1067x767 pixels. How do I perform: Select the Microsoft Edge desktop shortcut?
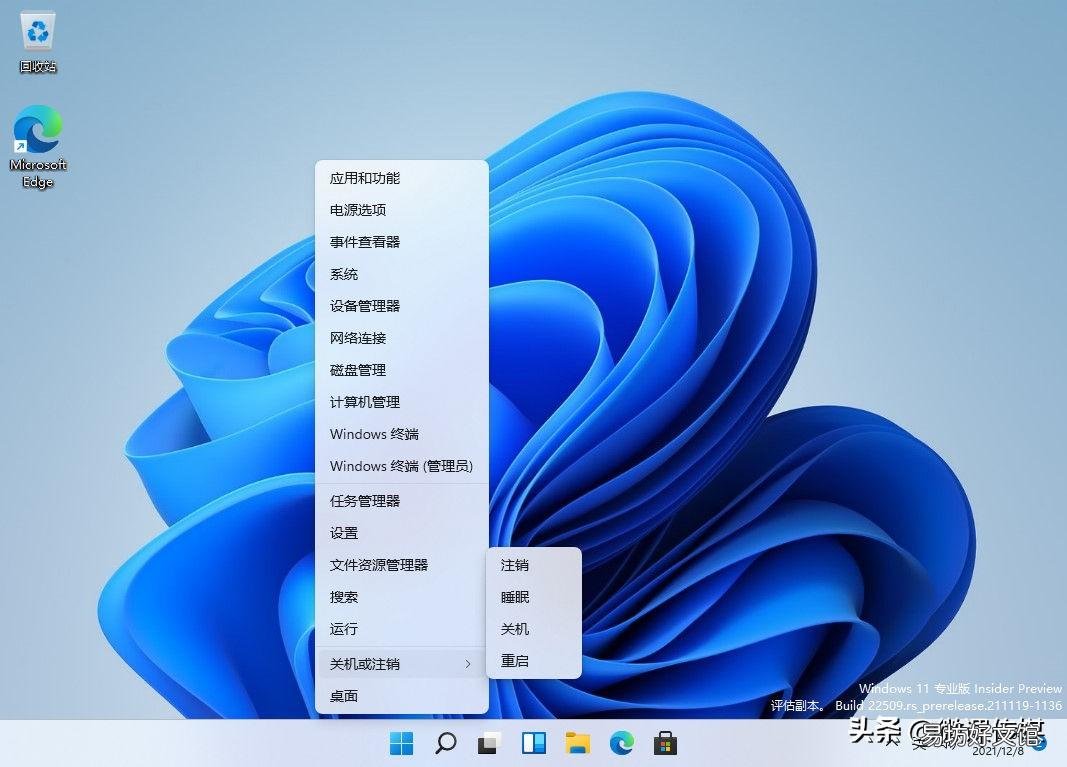click(37, 147)
